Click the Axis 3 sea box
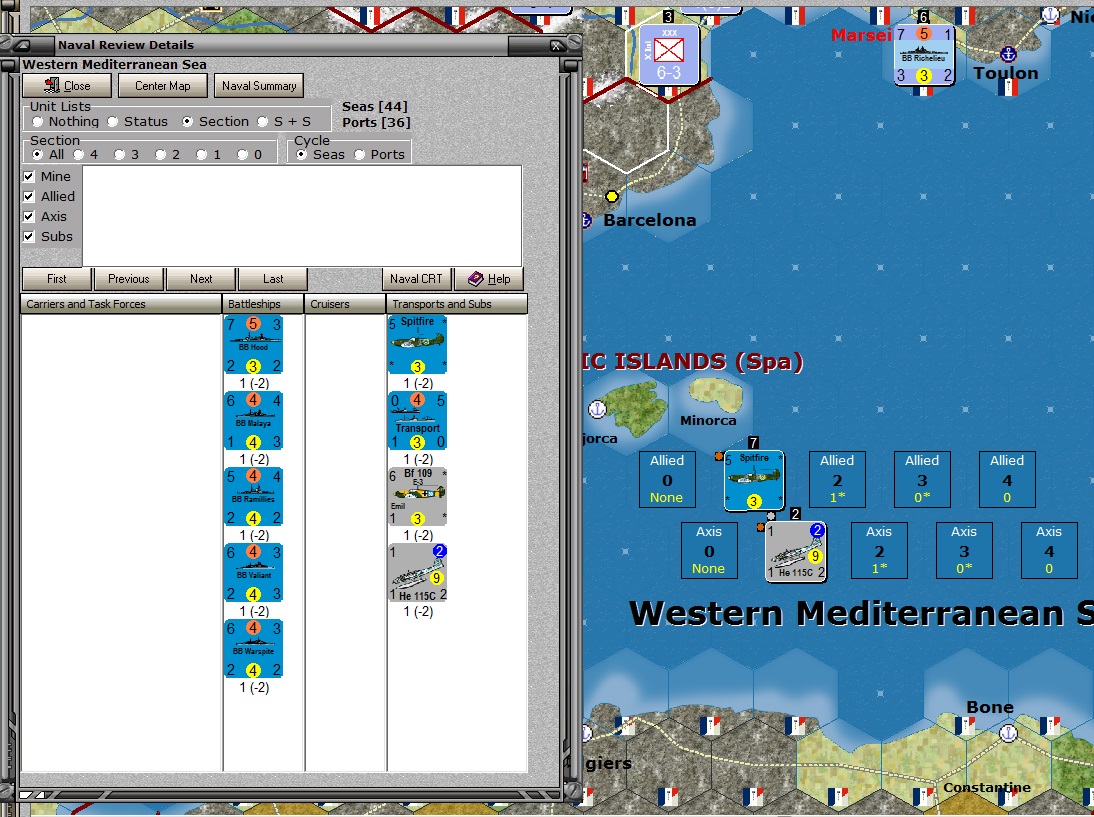1094x817 pixels. click(x=964, y=550)
